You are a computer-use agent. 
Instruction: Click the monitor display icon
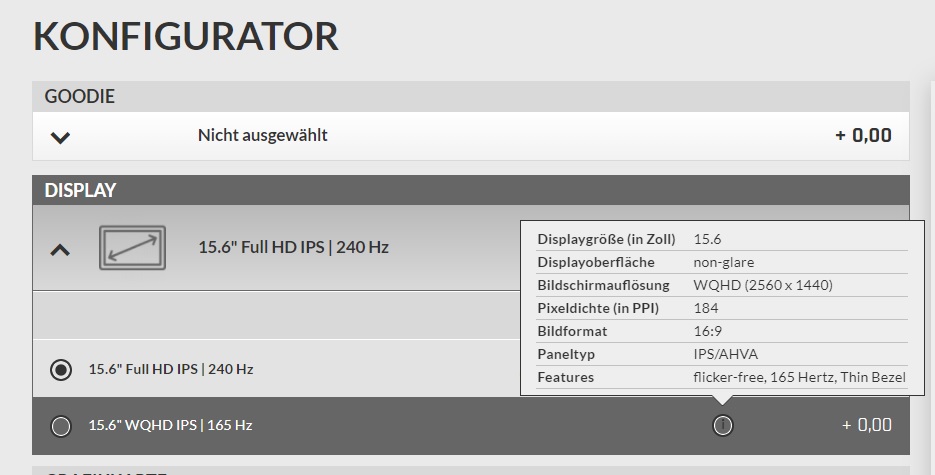[x=131, y=247]
